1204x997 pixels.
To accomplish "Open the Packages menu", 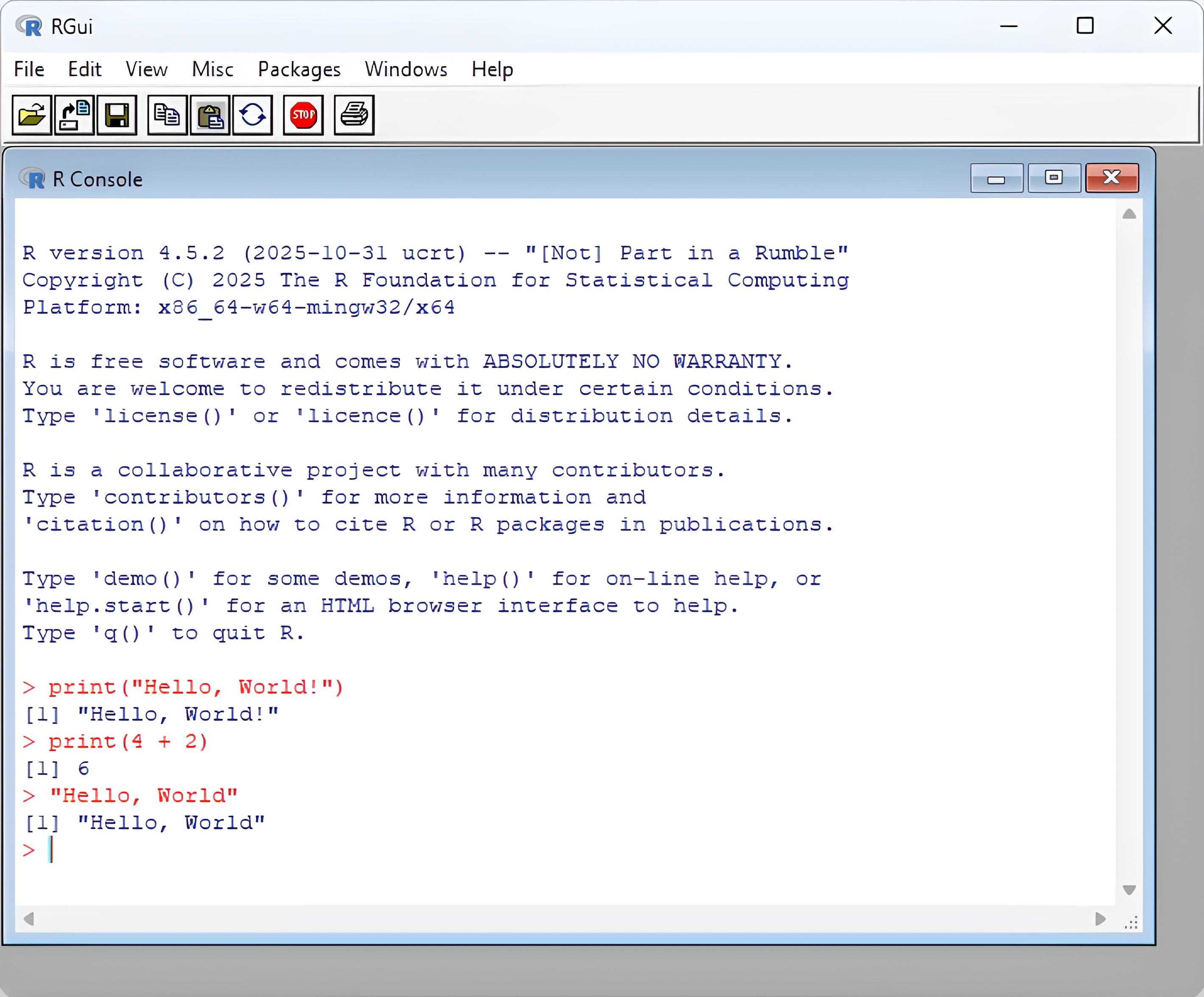I will tap(299, 70).
